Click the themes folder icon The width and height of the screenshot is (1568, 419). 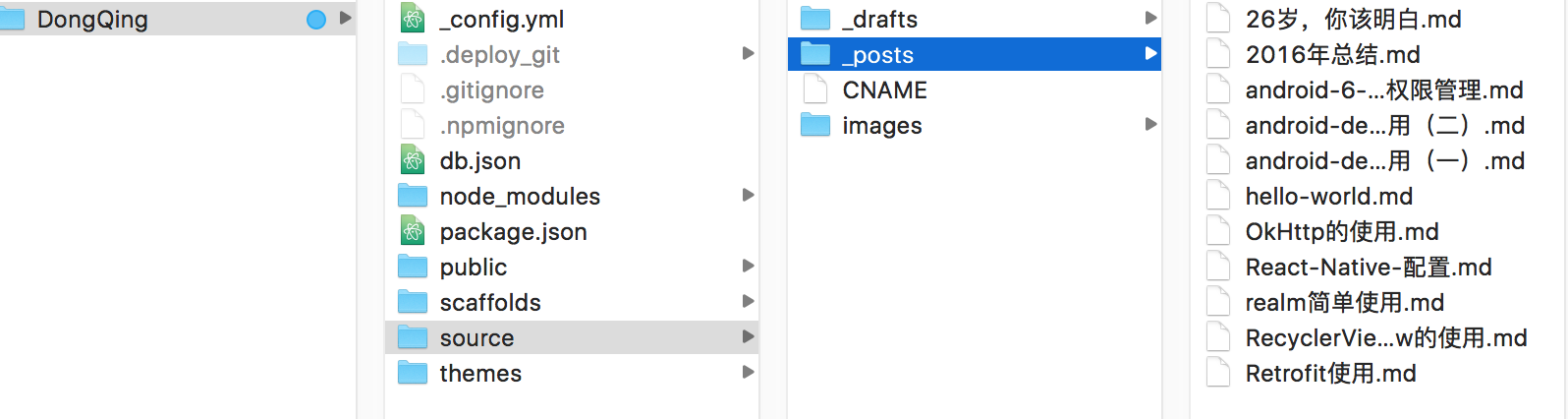tap(413, 373)
